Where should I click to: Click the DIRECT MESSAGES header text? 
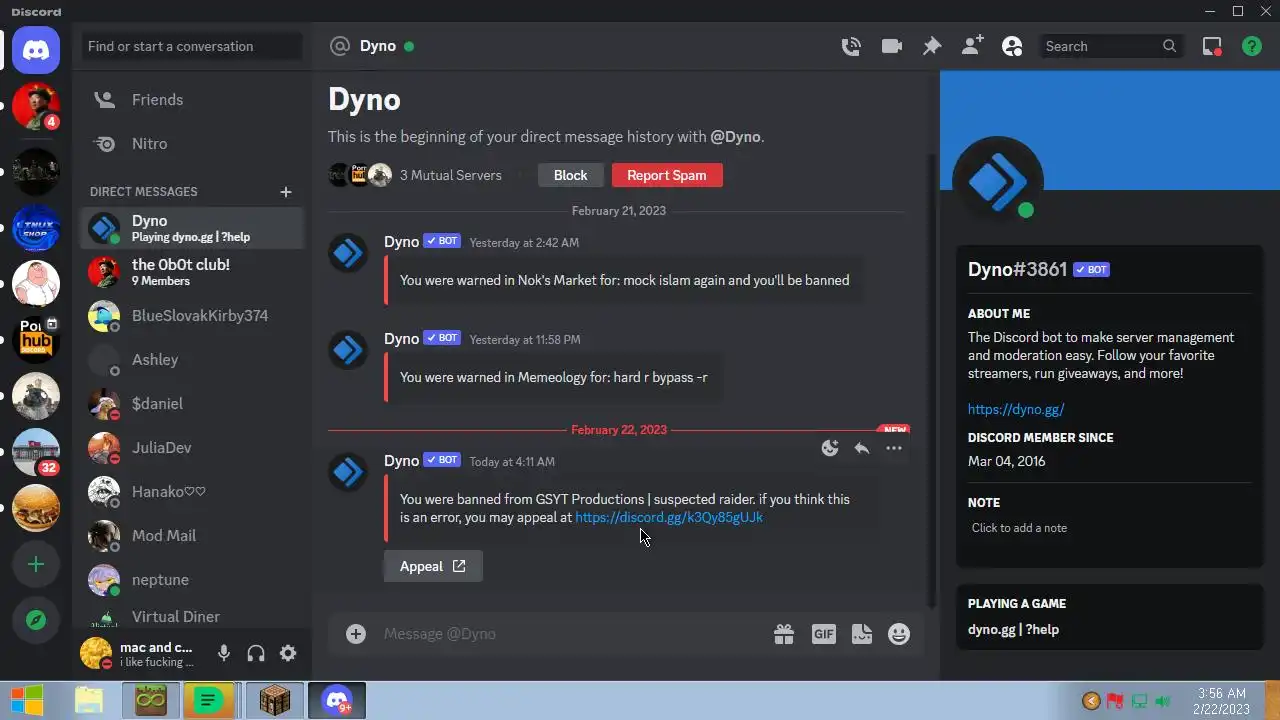[144, 191]
